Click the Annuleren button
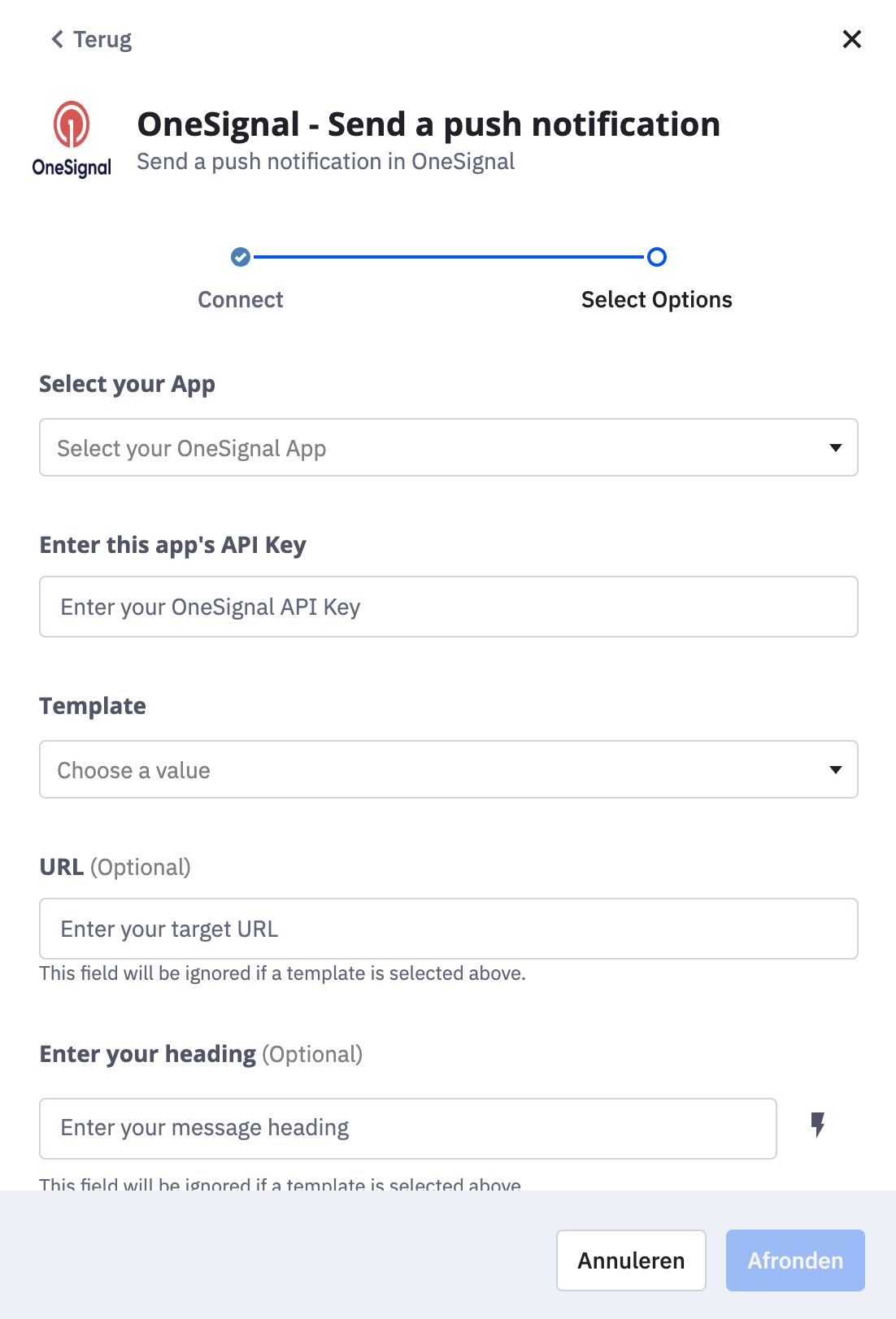The height and width of the screenshot is (1319, 896). coord(631,1260)
